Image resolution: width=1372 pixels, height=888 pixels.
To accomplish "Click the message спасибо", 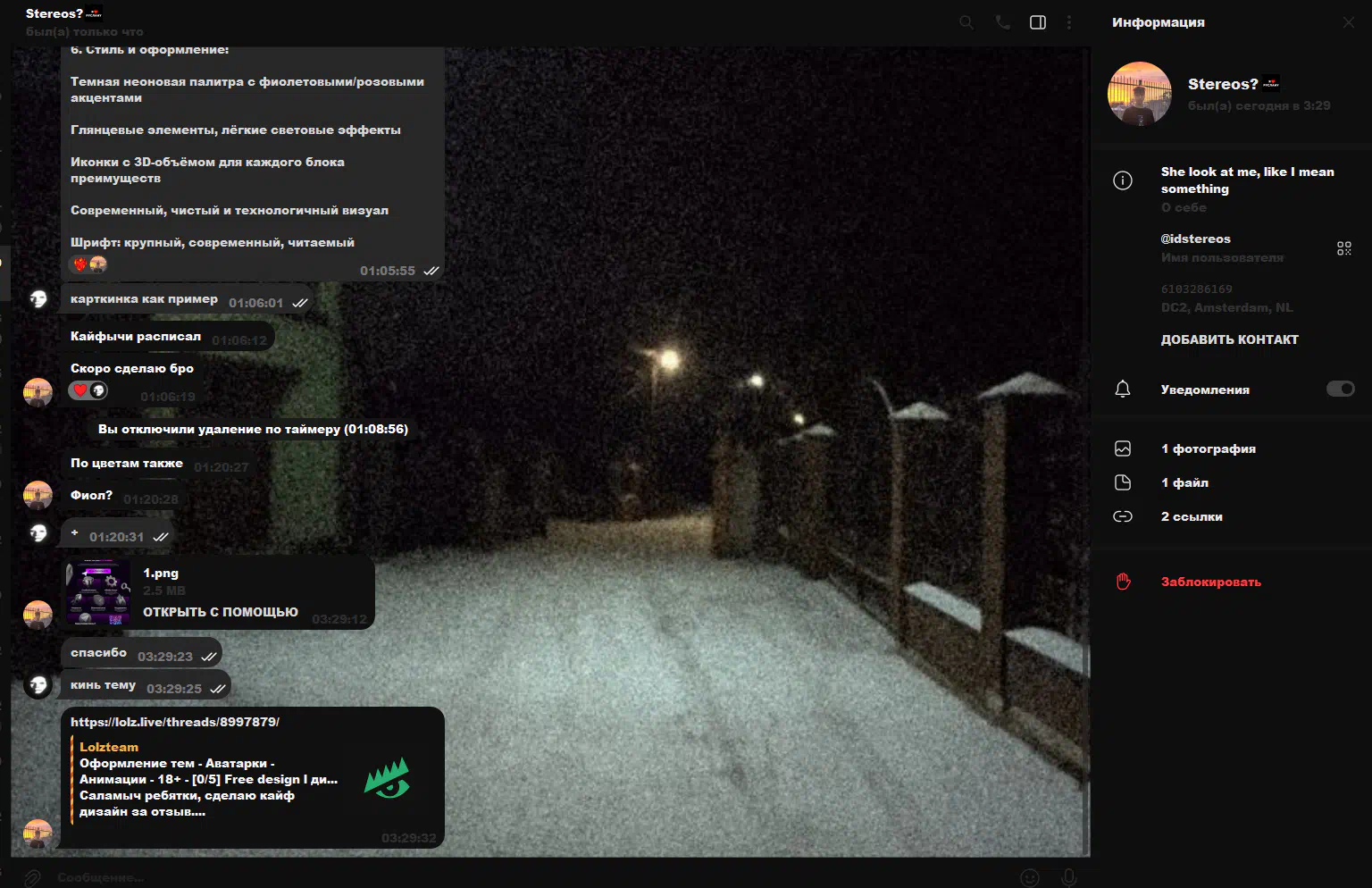I will 141,653.
